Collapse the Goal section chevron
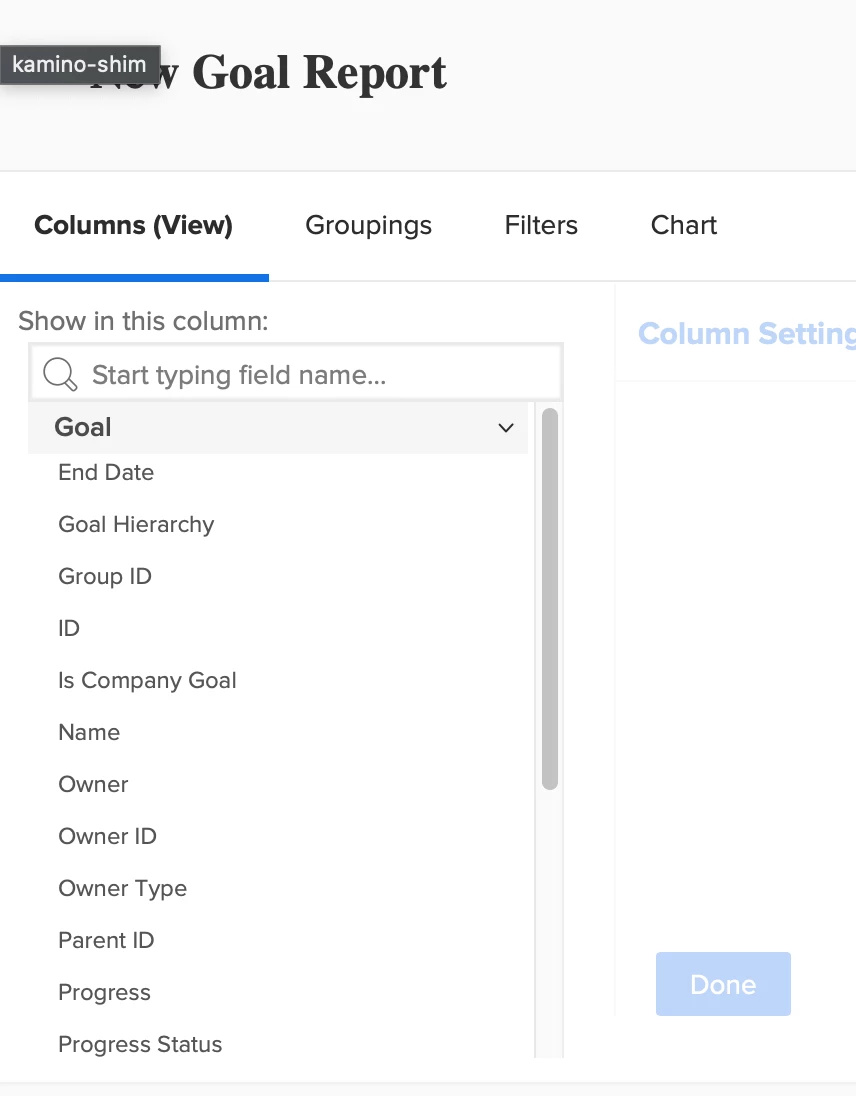 [x=506, y=428]
